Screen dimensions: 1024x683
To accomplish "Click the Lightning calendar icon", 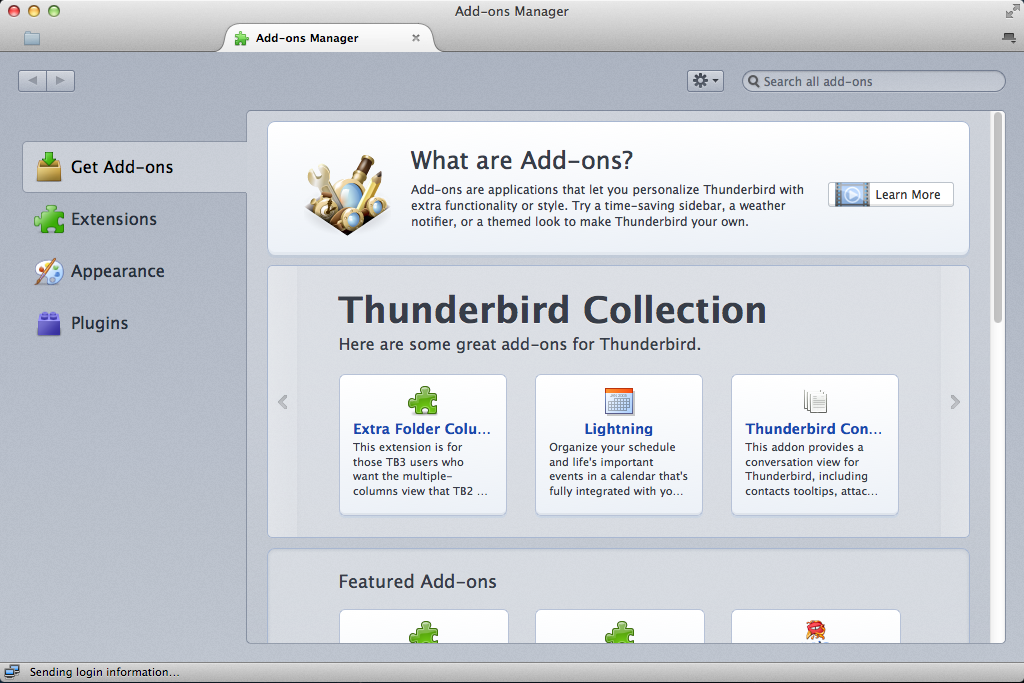I will coord(619,401).
